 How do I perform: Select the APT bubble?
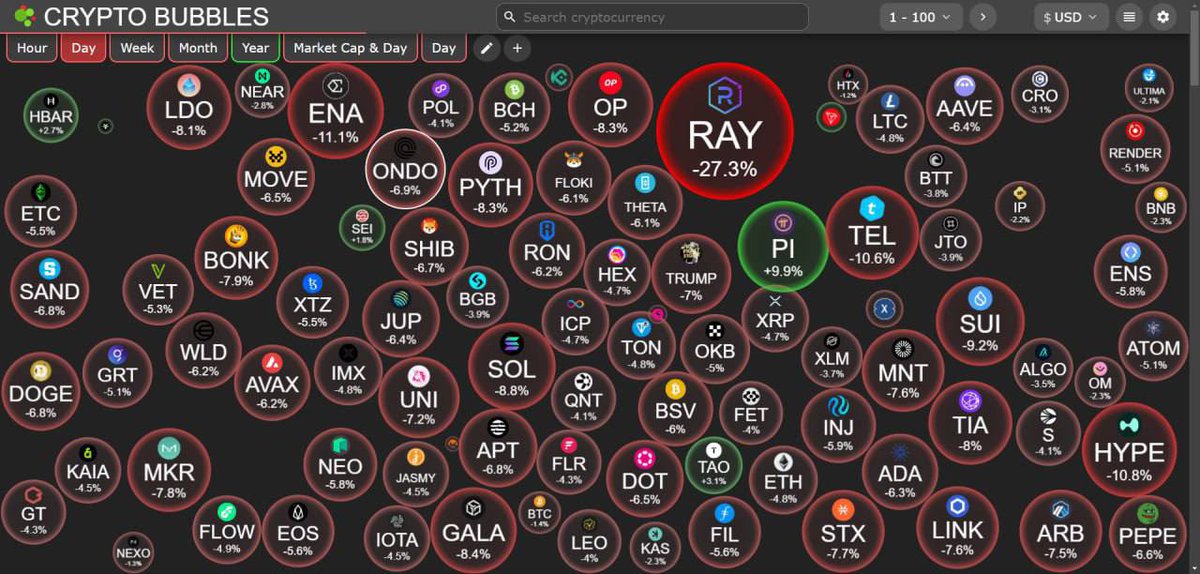pos(497,447)
